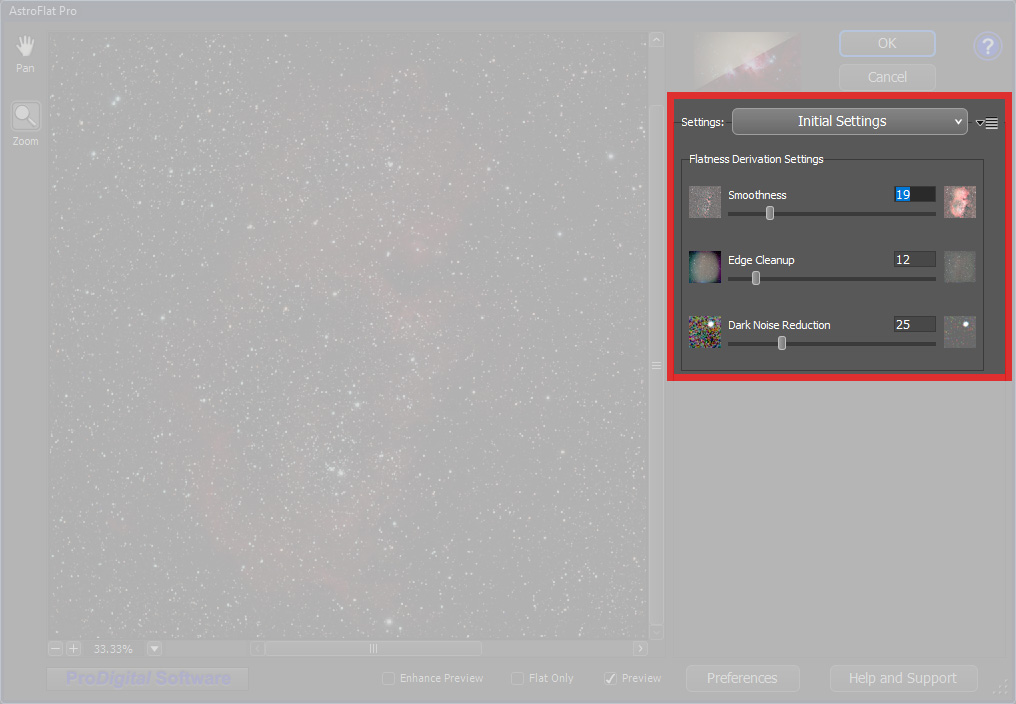Click the clean Dark Noise Reduction thumbnail
This screenshot has width=1016, height=704.
(x=960, y=332)
